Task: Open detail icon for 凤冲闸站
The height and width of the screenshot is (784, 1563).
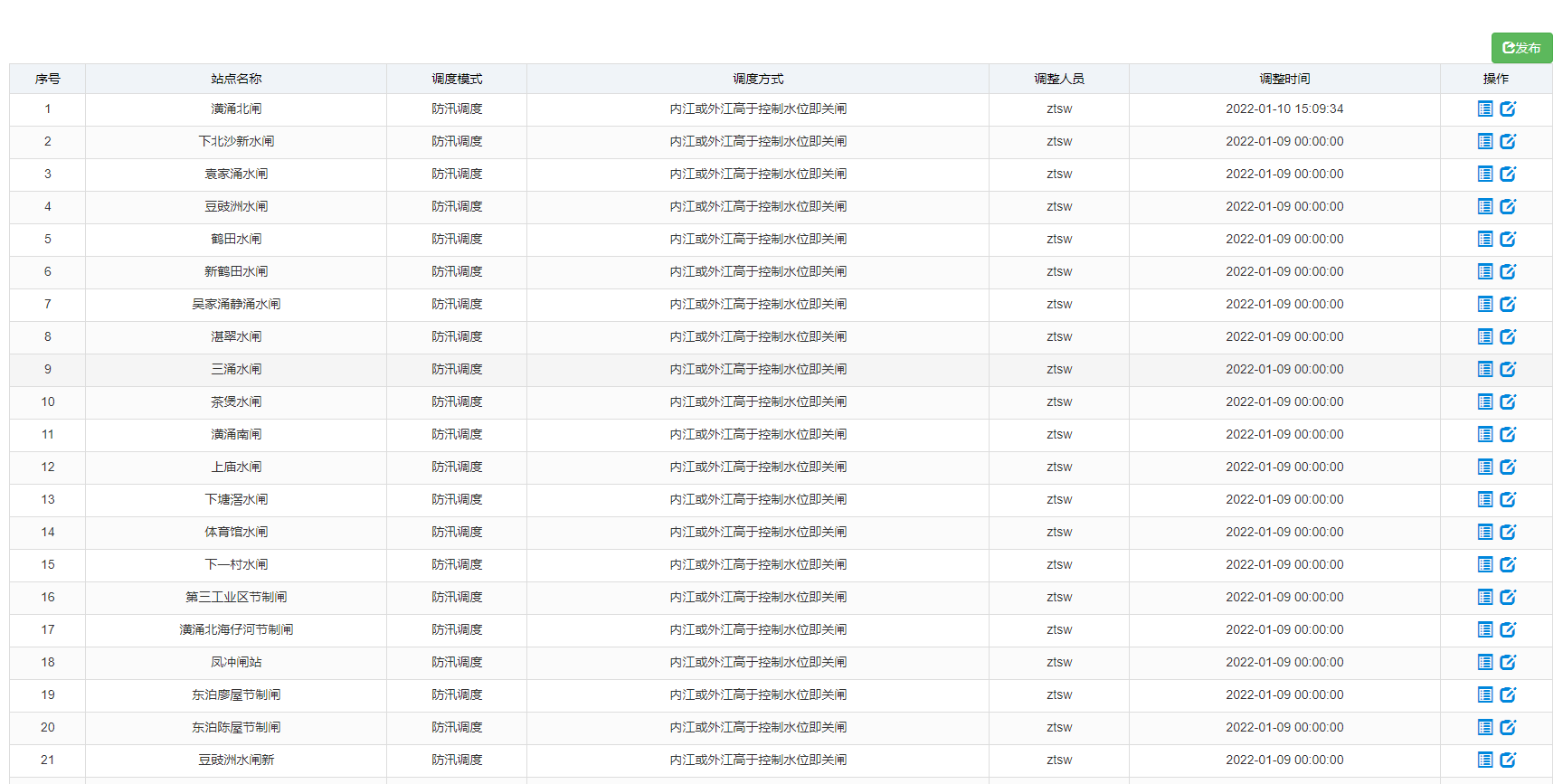Action: (x=1485, y=662)
